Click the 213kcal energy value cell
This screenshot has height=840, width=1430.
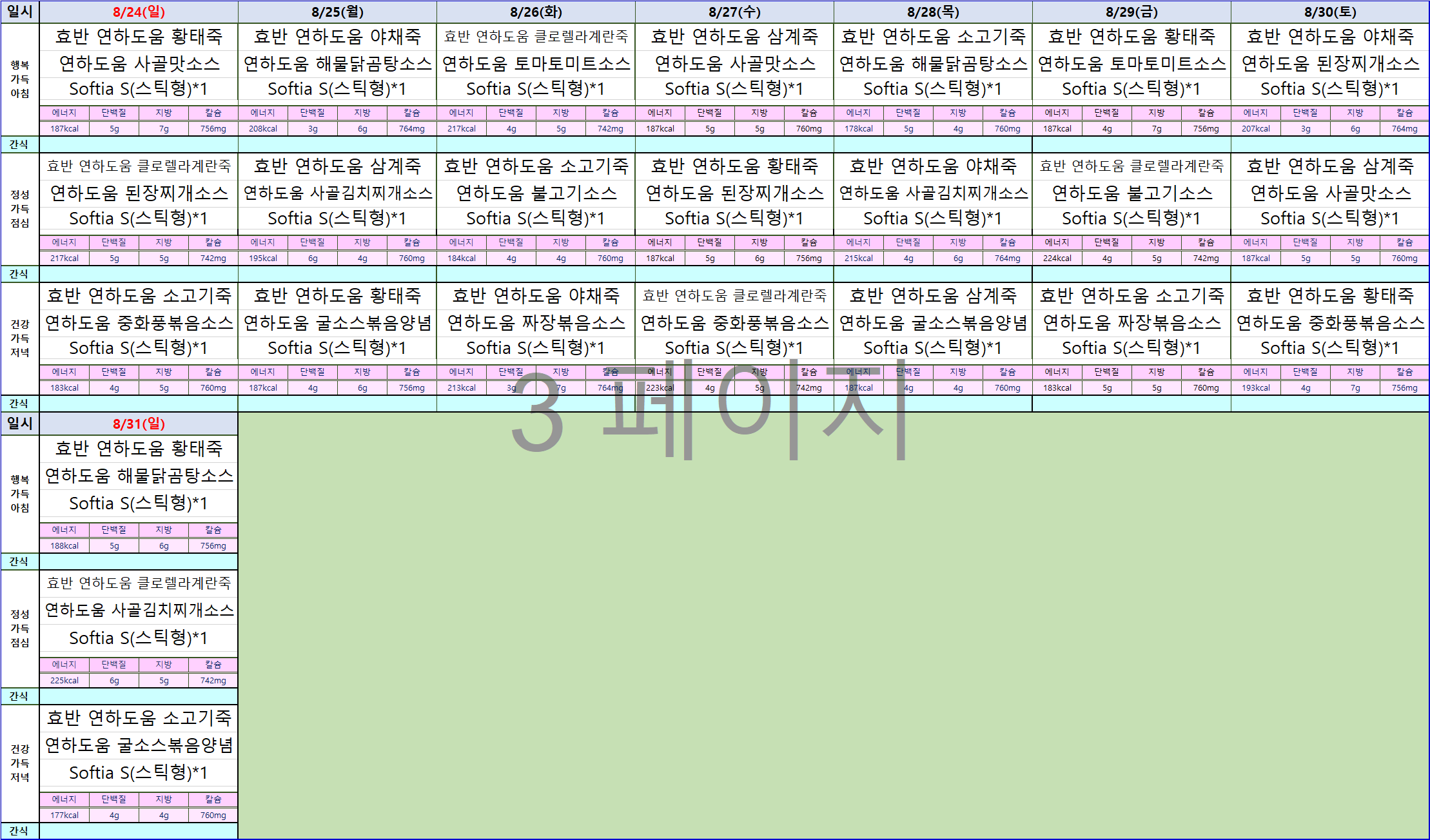pos(462,388)
